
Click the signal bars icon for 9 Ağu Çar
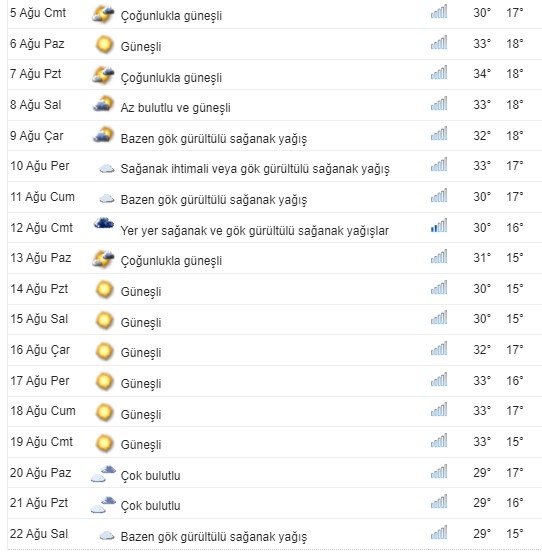(x=439, y=134)
